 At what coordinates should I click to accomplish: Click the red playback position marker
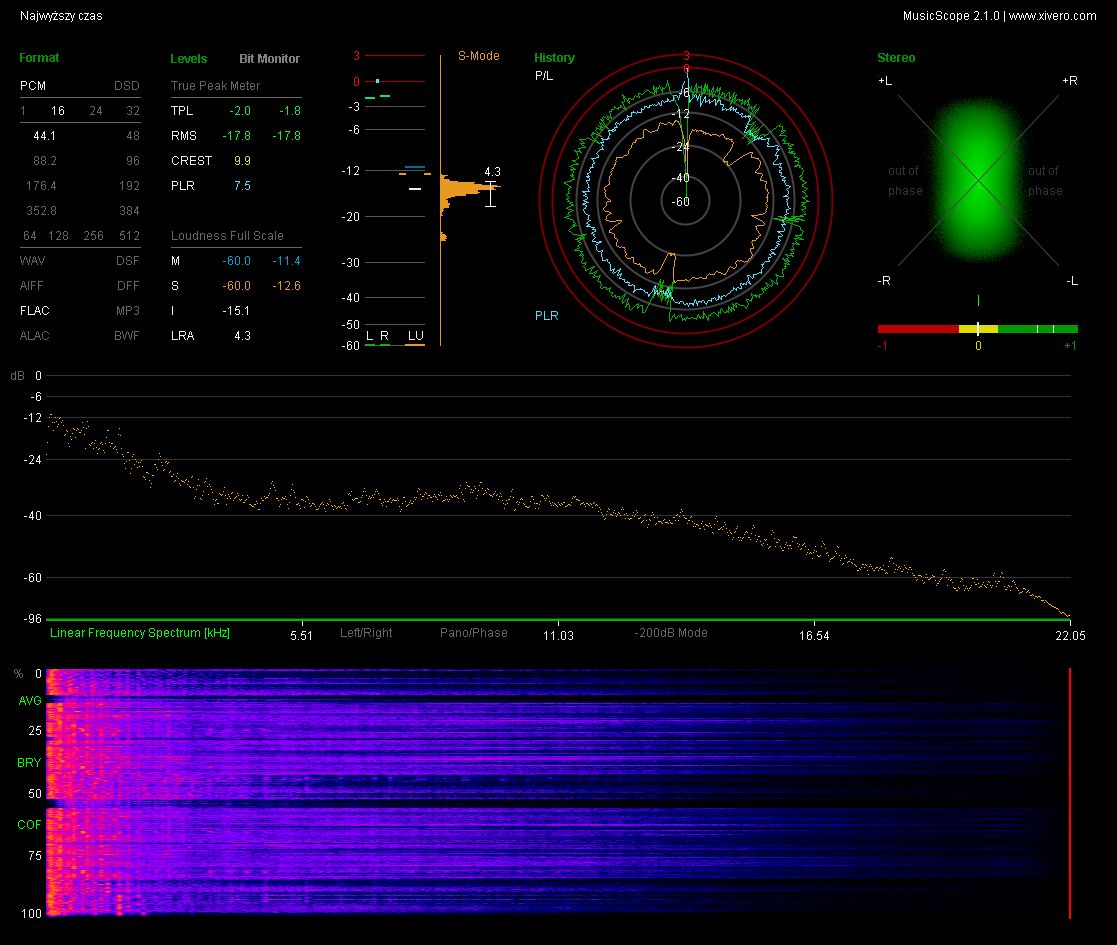coord(1069,793)
